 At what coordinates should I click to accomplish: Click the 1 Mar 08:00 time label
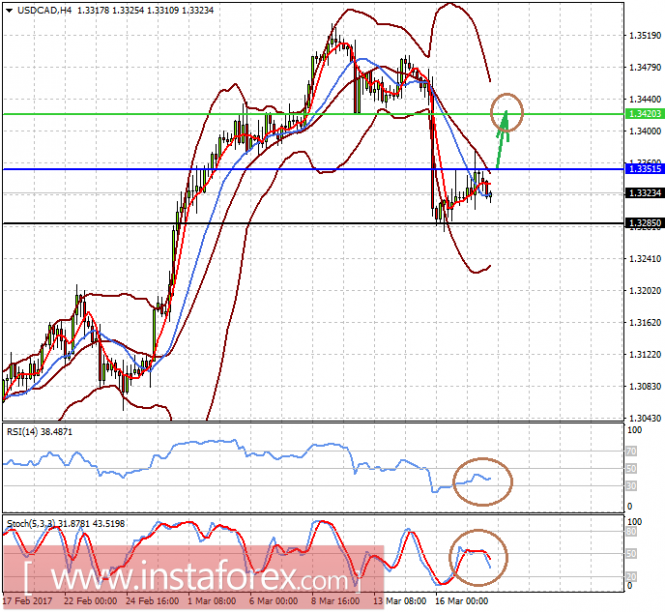(212, 601)
